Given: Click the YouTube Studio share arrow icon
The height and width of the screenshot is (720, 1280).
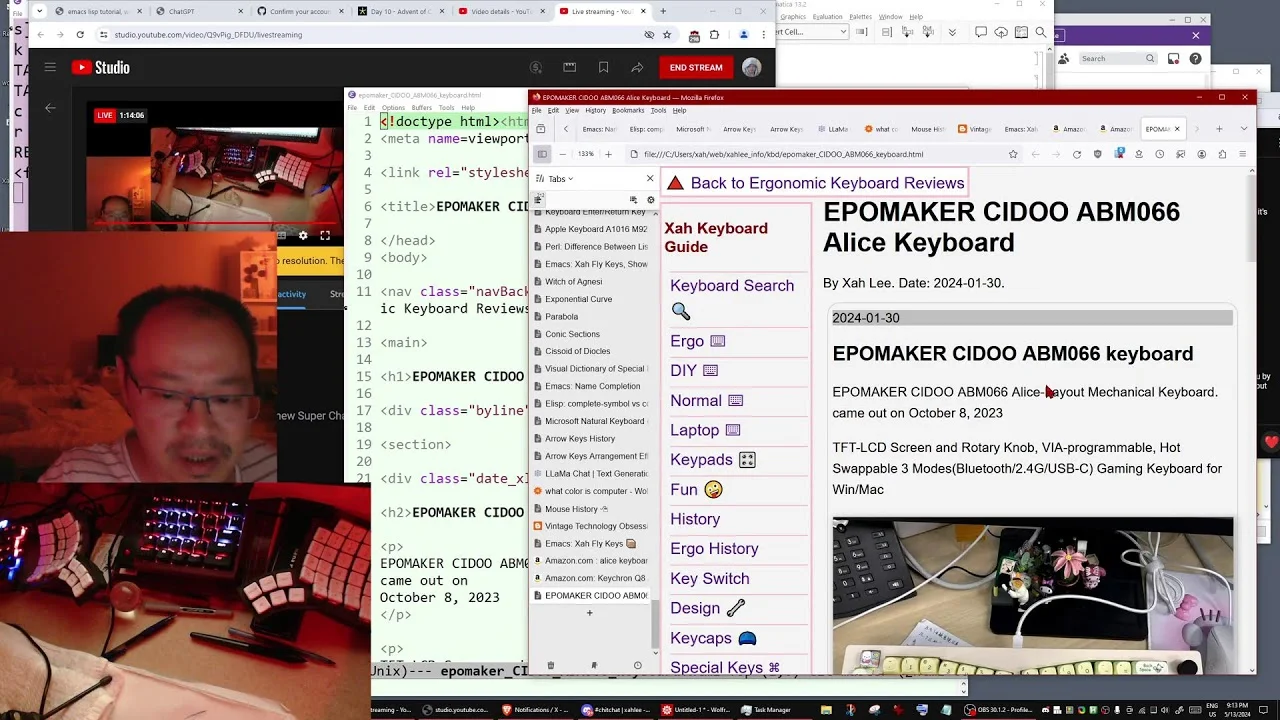Looking at the screenshot, I should click(637, 68).
